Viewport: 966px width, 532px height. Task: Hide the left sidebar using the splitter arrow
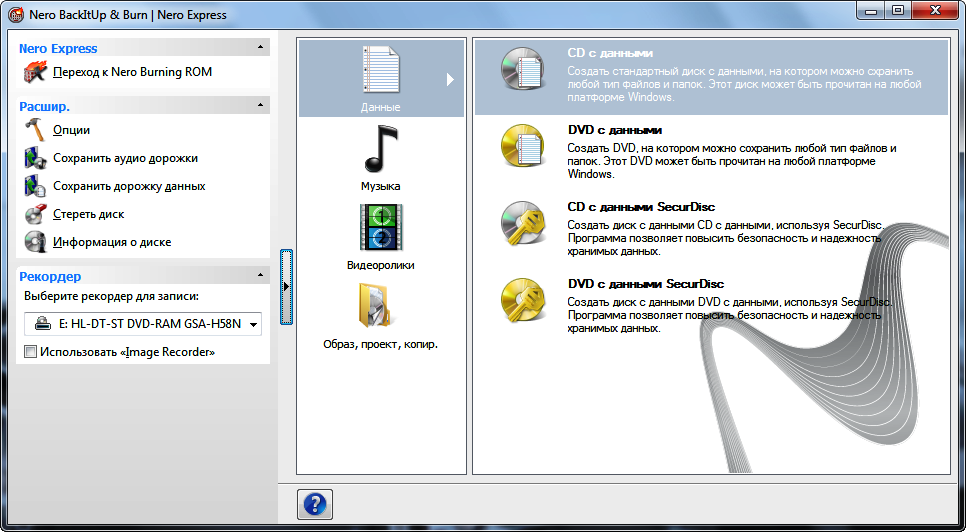click(x=286, y=287)
